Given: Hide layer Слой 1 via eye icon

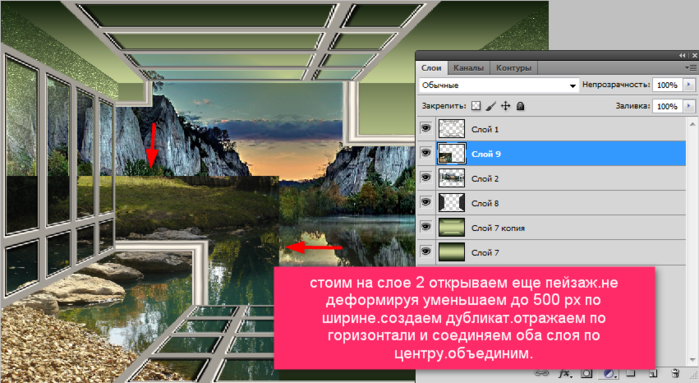Looking at the screenshot, I should pos(426,129).
